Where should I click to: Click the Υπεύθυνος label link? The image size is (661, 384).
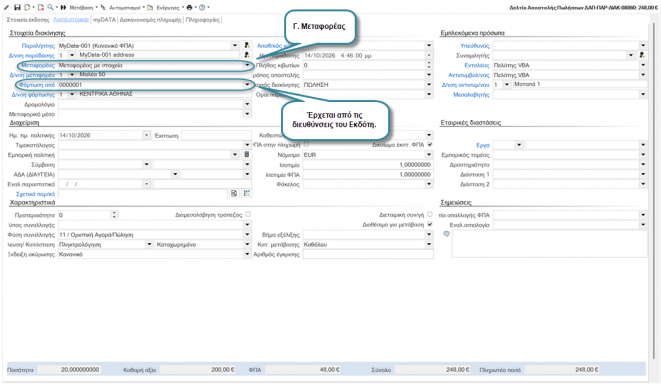(x=475, y=46)
